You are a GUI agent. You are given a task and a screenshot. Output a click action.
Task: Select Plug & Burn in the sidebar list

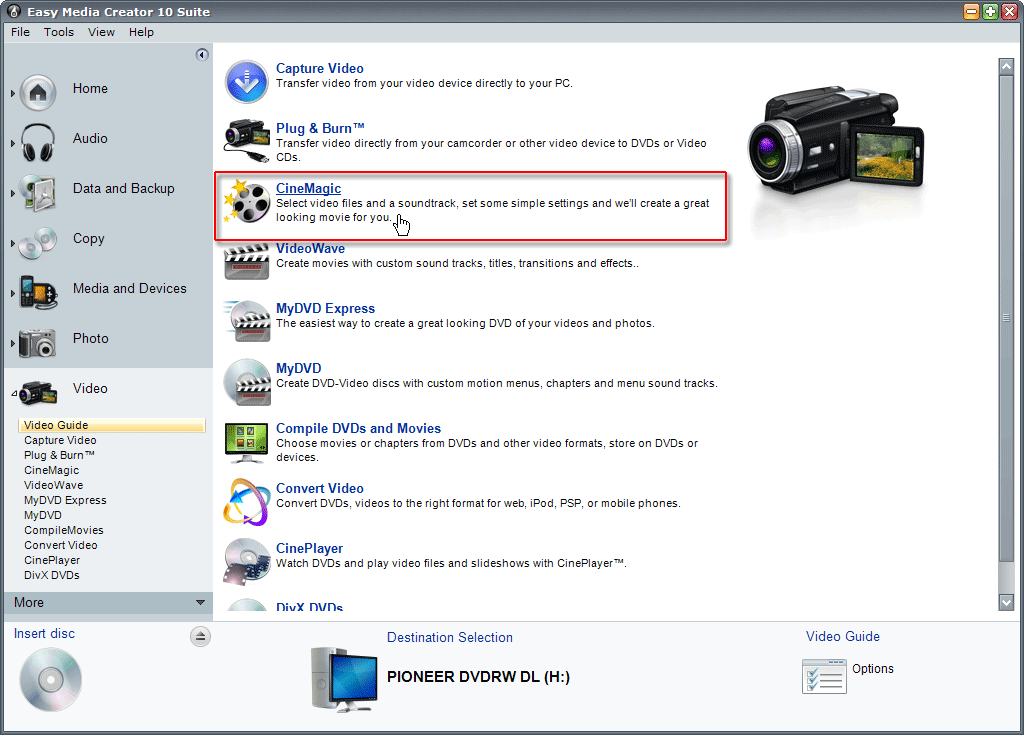coord(59,455)
